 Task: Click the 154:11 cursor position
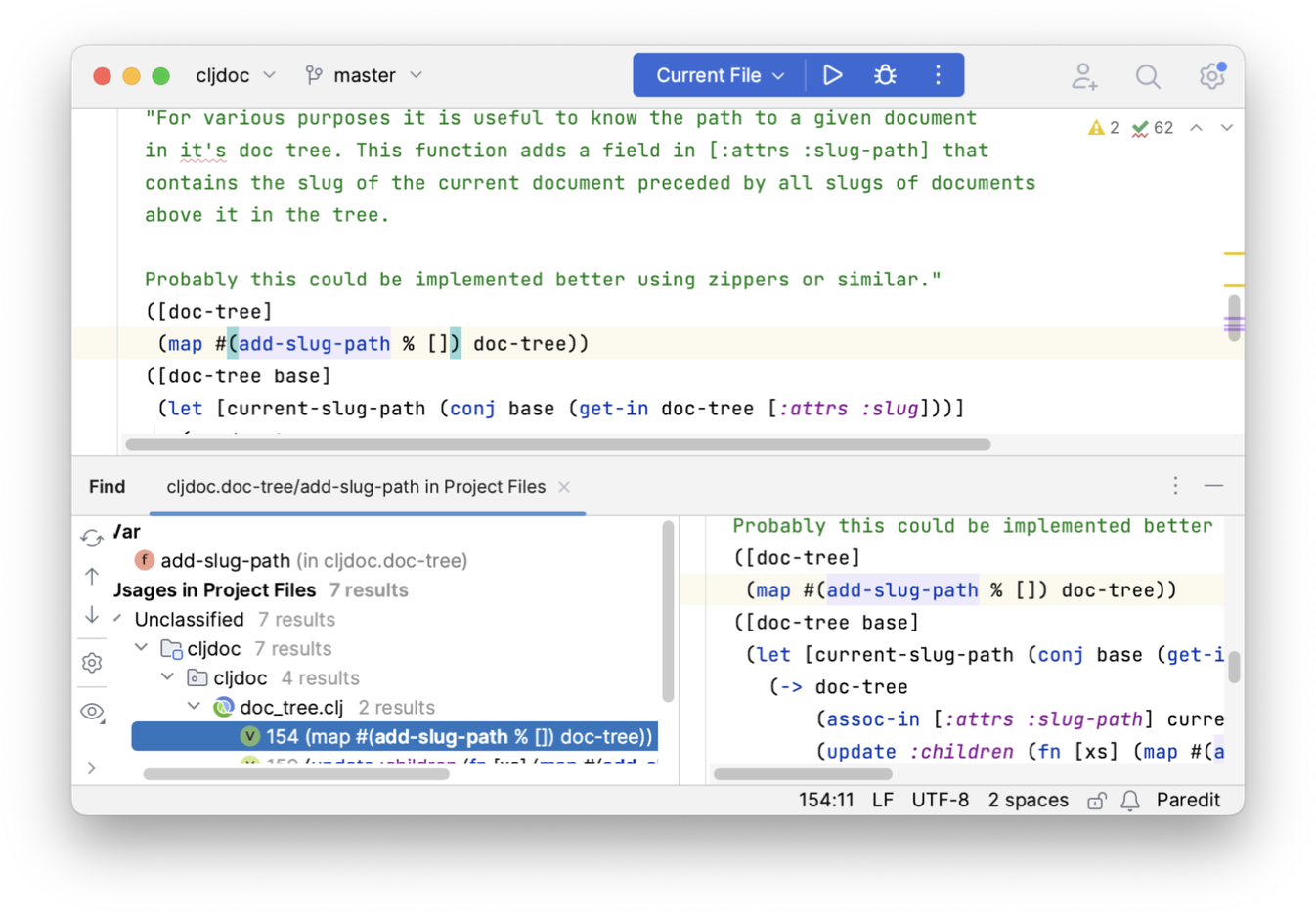(826, 800)
